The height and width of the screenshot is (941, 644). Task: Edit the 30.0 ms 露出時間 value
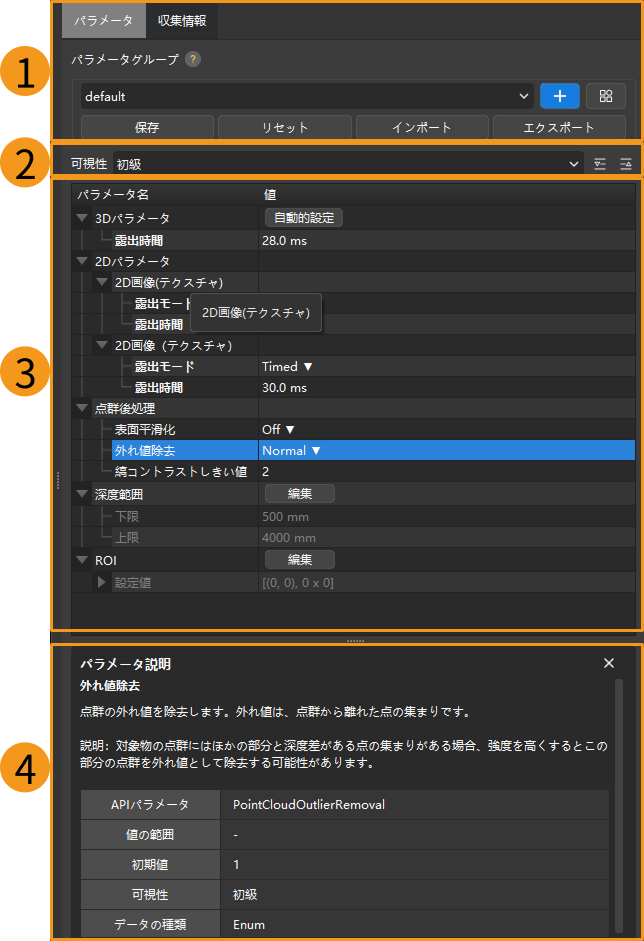click(x=284, y=388)
